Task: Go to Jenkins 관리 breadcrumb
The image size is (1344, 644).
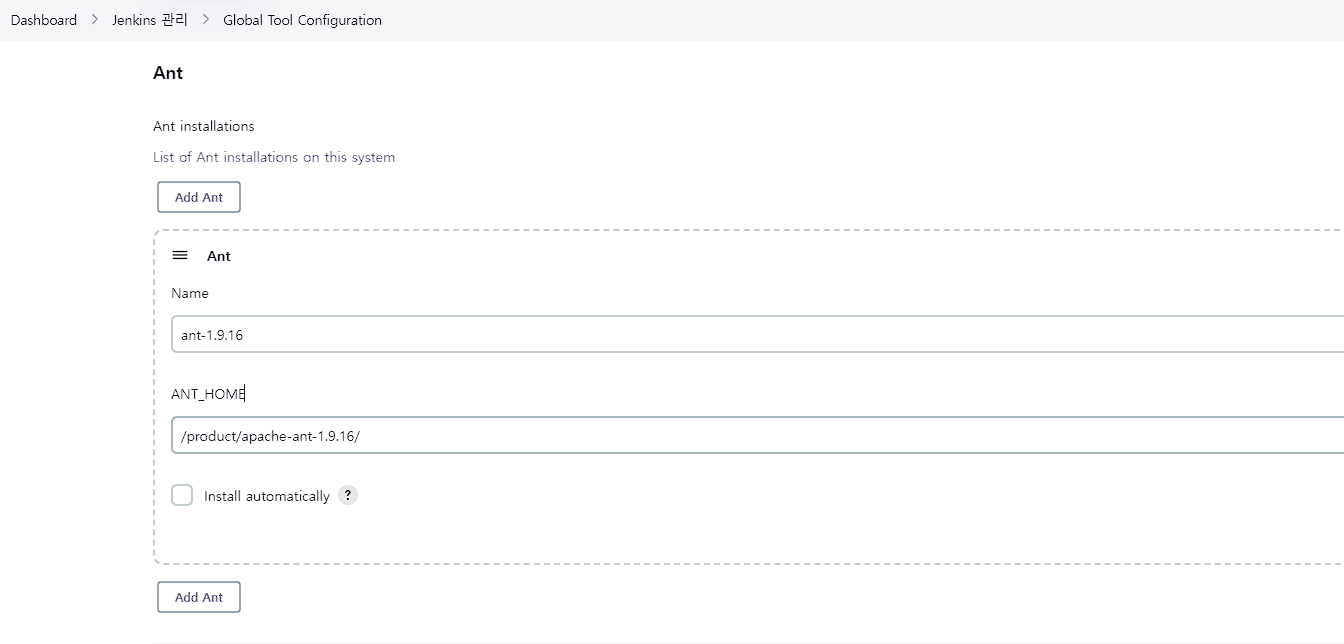Action: pyautogui.click(x=150, y=20)
